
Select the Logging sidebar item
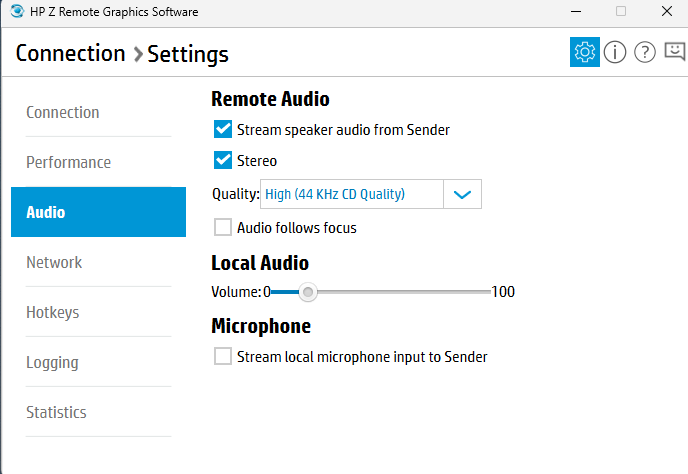click(52, 363)
